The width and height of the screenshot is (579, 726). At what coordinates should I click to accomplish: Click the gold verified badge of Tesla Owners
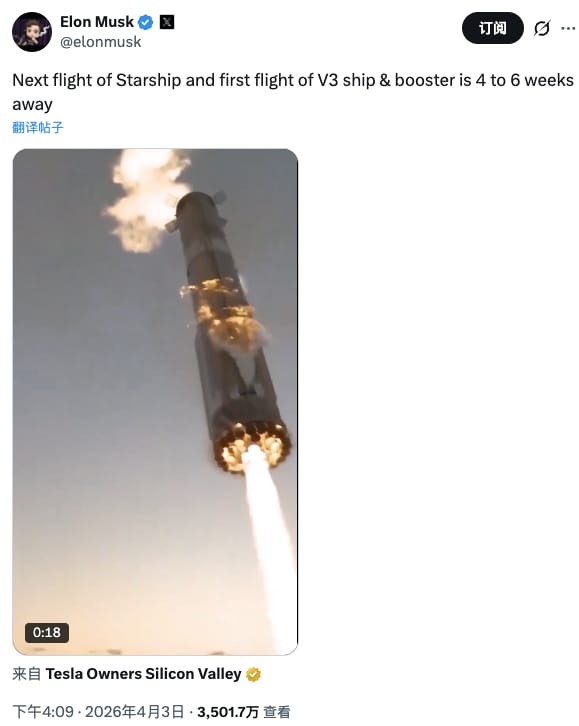[x=253, y=674]
